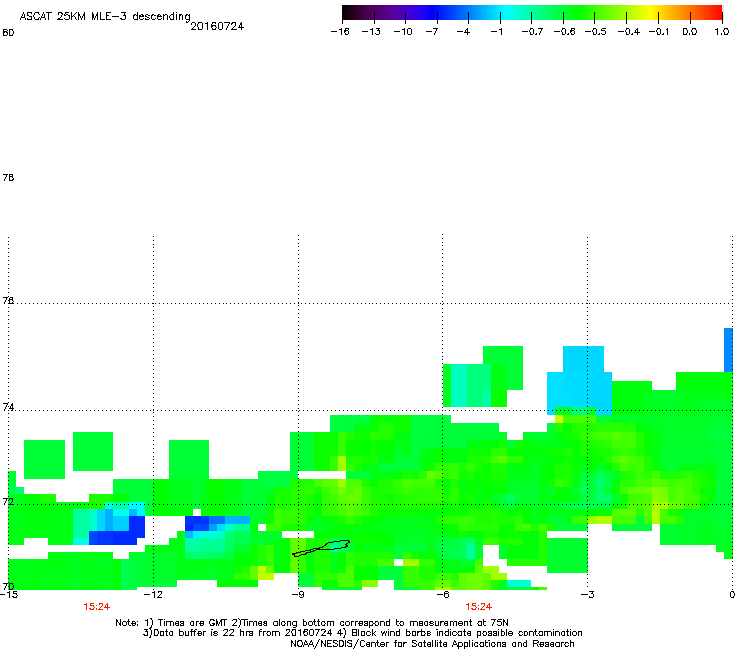
Task: Click the black island outline near -9 longitude
Action: 321,548
